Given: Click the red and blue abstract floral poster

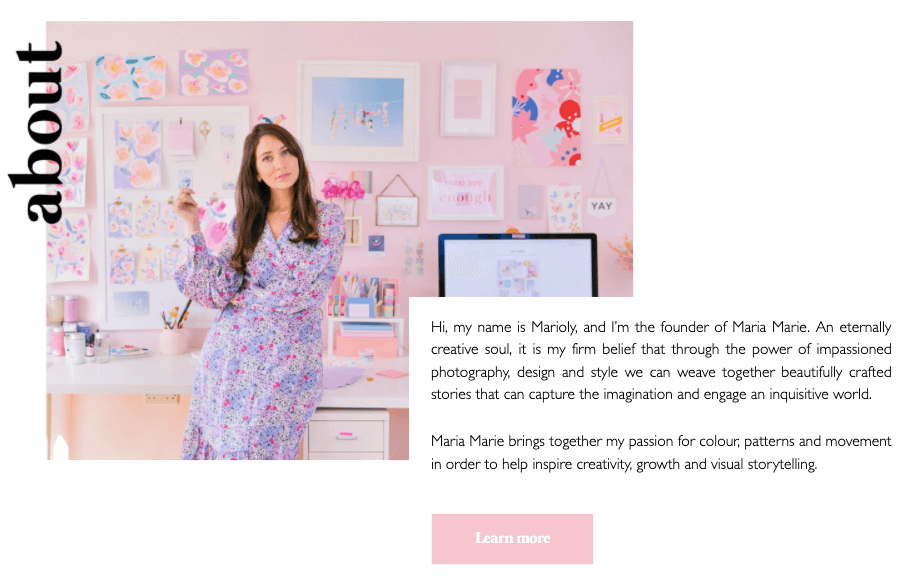Looking at the screenshot, I should tap(546, 117).
